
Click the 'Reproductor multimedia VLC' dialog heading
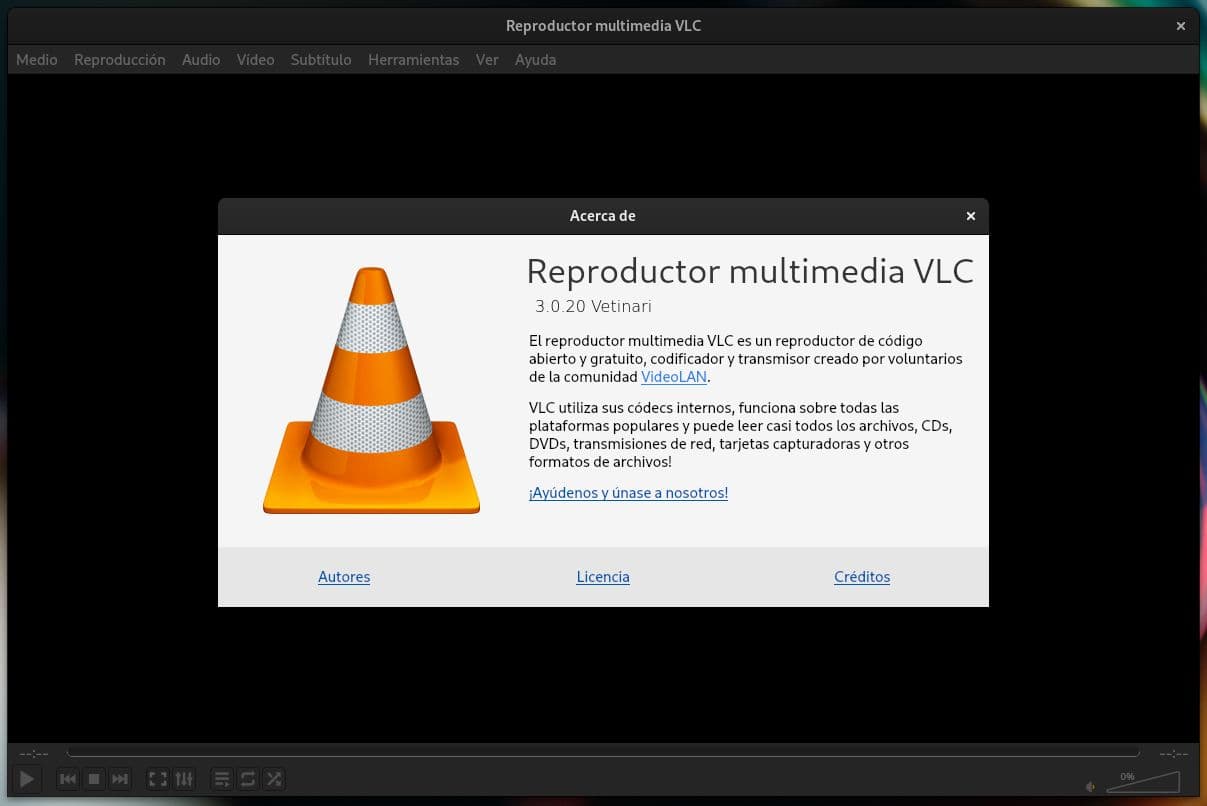[750, 271]
